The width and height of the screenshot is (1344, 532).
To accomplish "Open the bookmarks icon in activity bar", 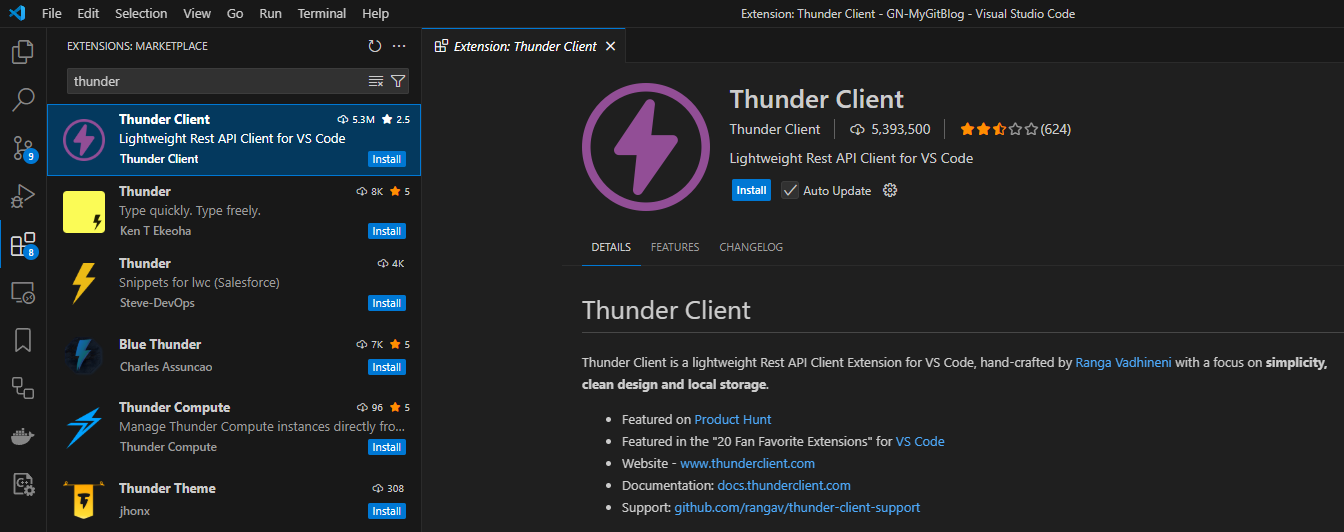I will click(23, 340).
